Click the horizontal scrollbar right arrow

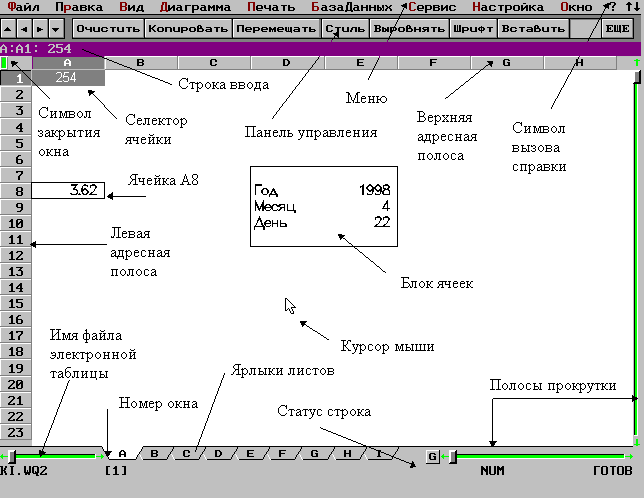[628, 456]
